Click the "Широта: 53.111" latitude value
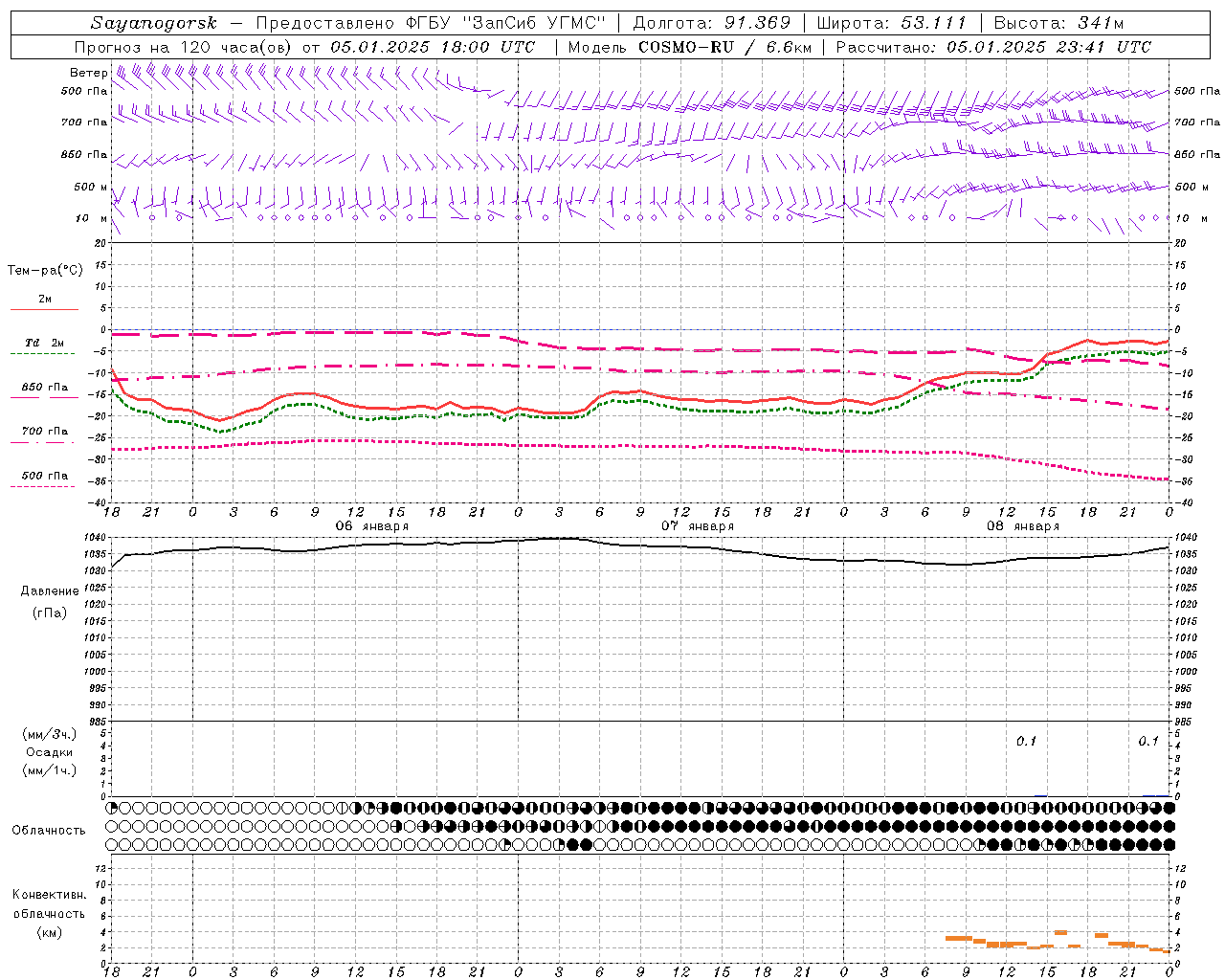 pyautogui.click(x=892, y=23)
